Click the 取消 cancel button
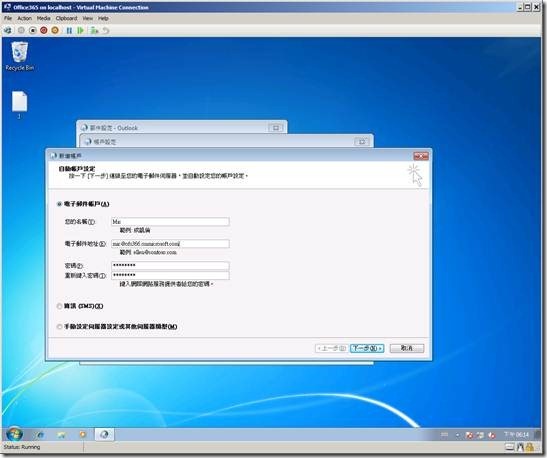This screenshot has width=547, height=458. pyautogui.click(x=407, y=348)
